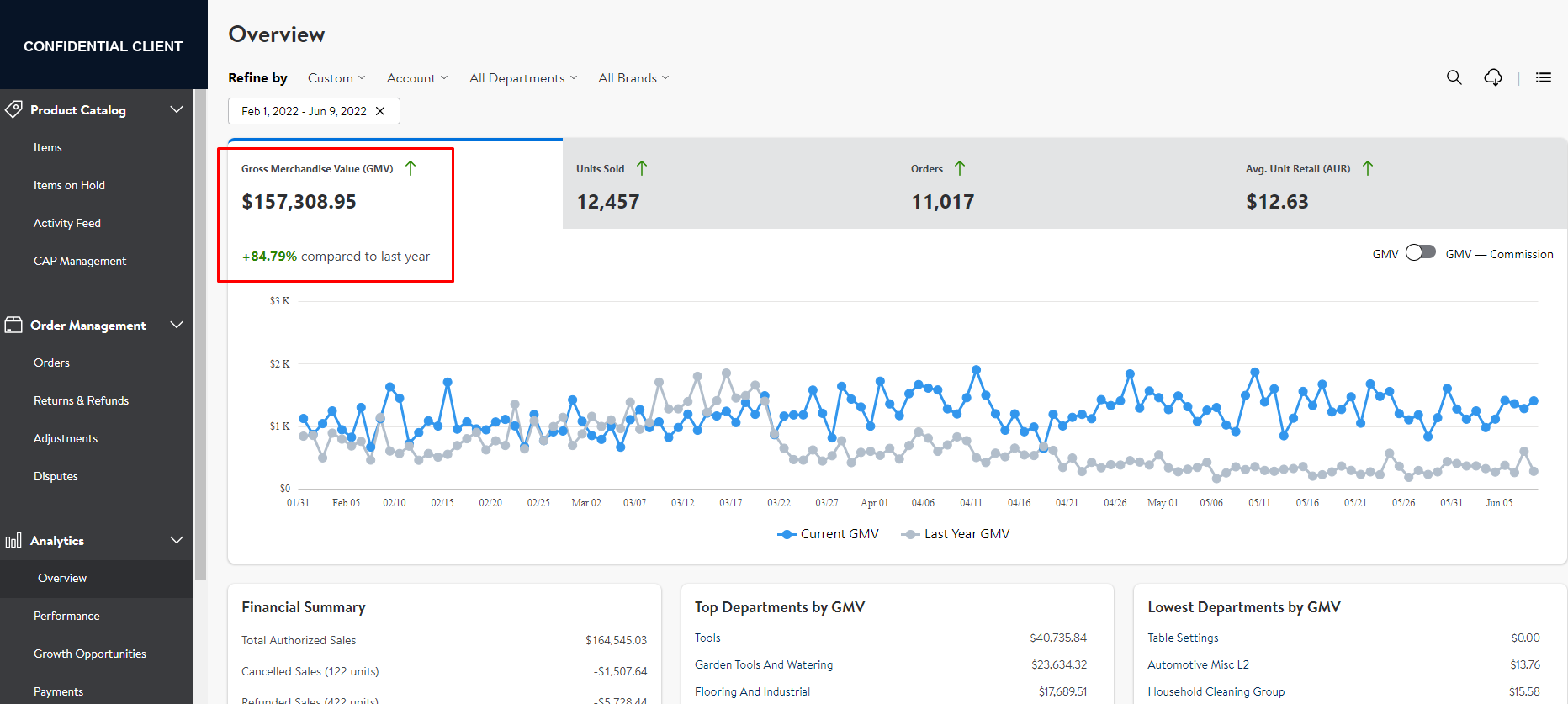The height and width of the screenshot is (704, 1568).
Task: Click Garden Tools And Watering row
Action: coord(891,664)
